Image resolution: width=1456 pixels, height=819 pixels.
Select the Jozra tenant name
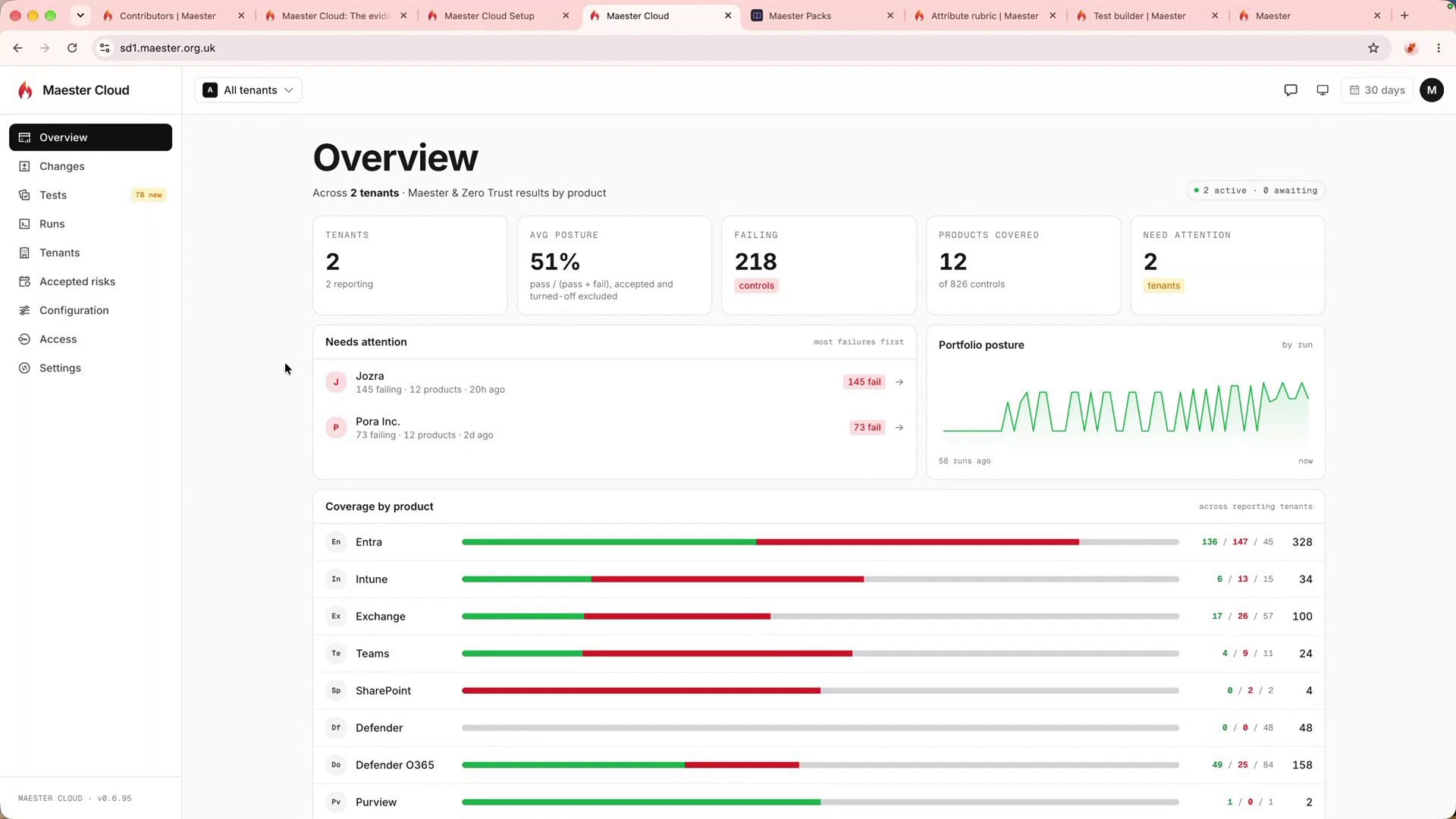point(370,376)
